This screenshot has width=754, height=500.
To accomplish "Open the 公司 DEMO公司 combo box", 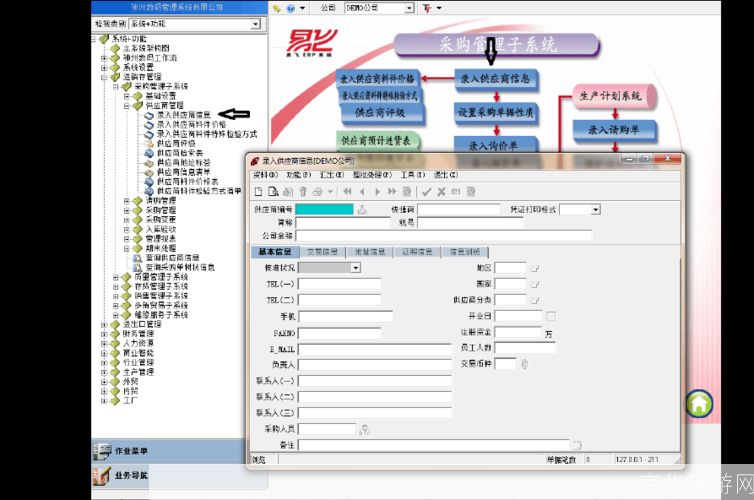I will (x=379, y=8).
